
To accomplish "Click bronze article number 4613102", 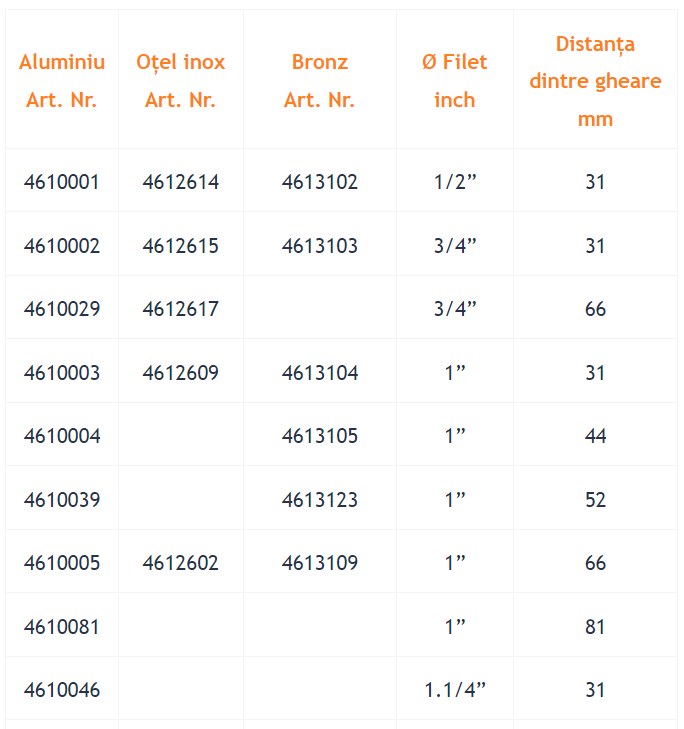I will click(320, 182).
